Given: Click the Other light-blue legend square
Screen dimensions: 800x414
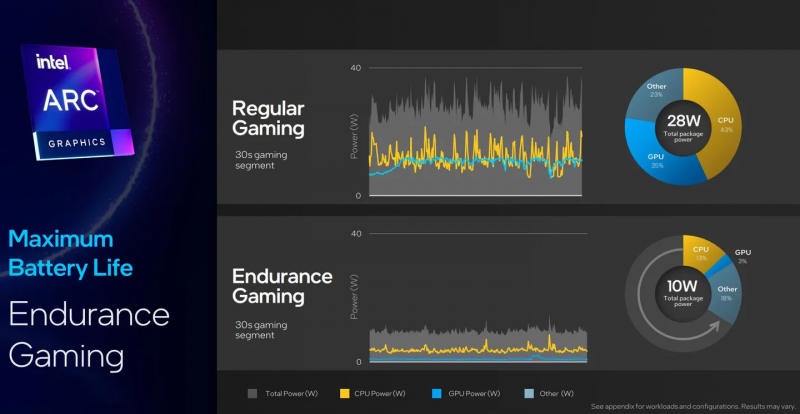Looking at the screenshot, I should [530, 394].
